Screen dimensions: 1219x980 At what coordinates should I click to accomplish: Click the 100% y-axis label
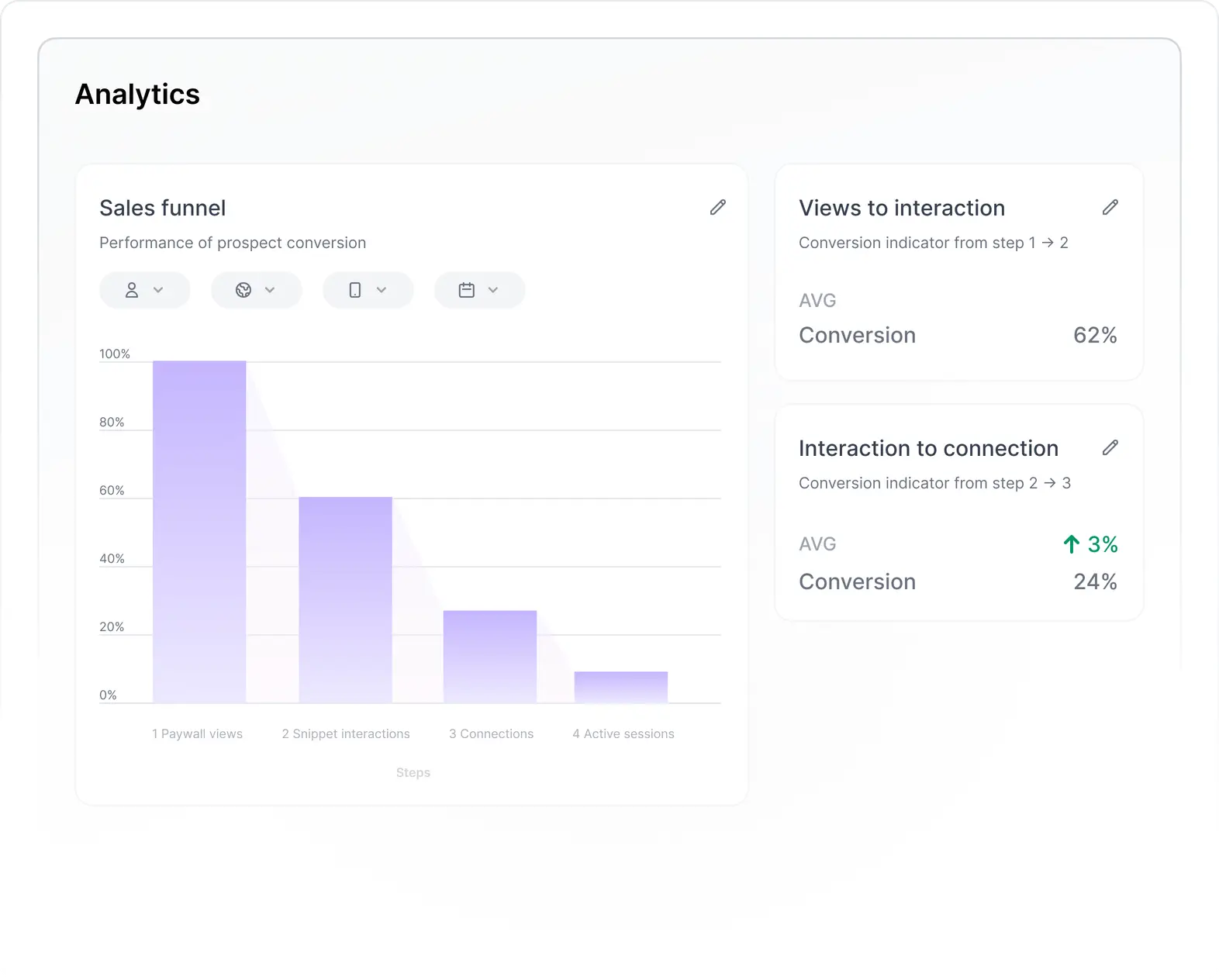tap(115, 354)
